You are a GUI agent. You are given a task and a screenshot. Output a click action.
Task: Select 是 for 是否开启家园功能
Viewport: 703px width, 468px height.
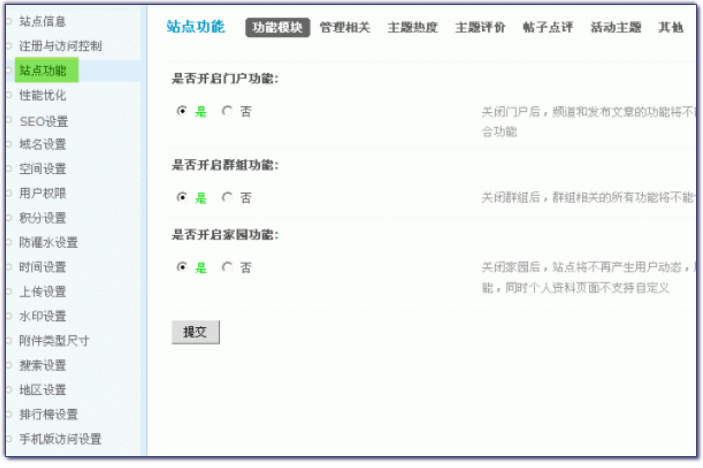(x=181, y=267)
